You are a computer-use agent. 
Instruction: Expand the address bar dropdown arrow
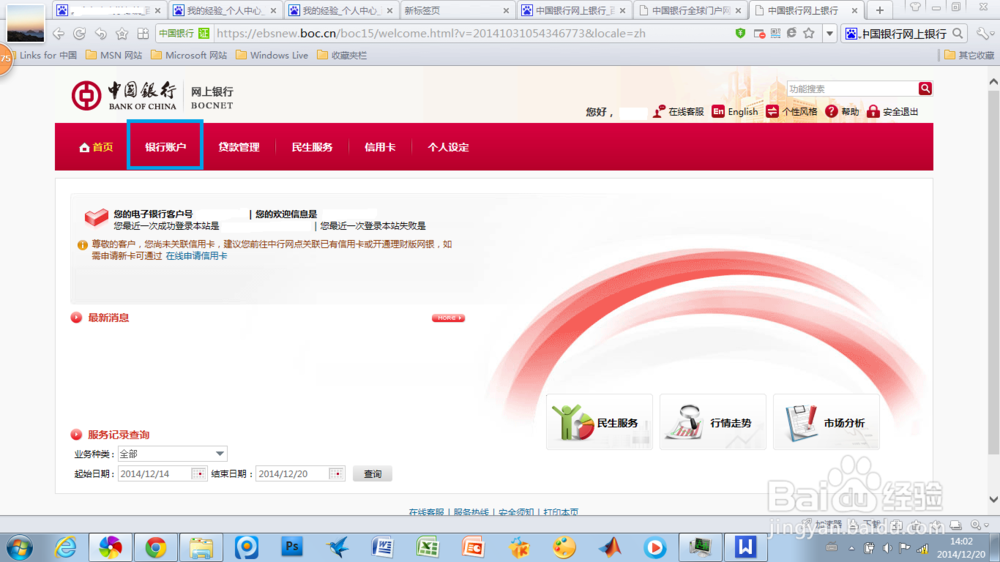click(830, 33)
